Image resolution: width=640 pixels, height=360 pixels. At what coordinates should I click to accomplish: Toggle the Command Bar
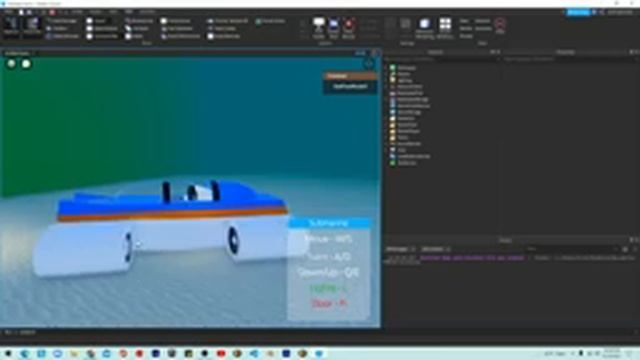(102, 36)
